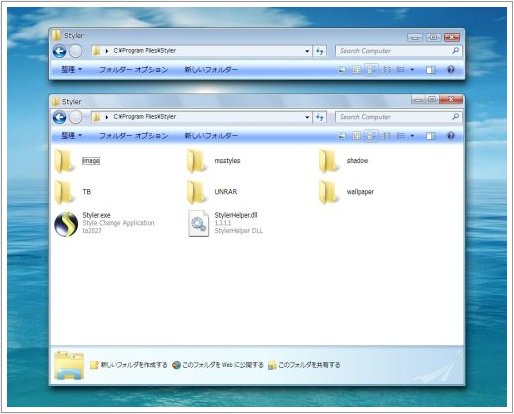Refresh the lower Styler window address bar
514x414 pixels.
[x=320, y=117]
